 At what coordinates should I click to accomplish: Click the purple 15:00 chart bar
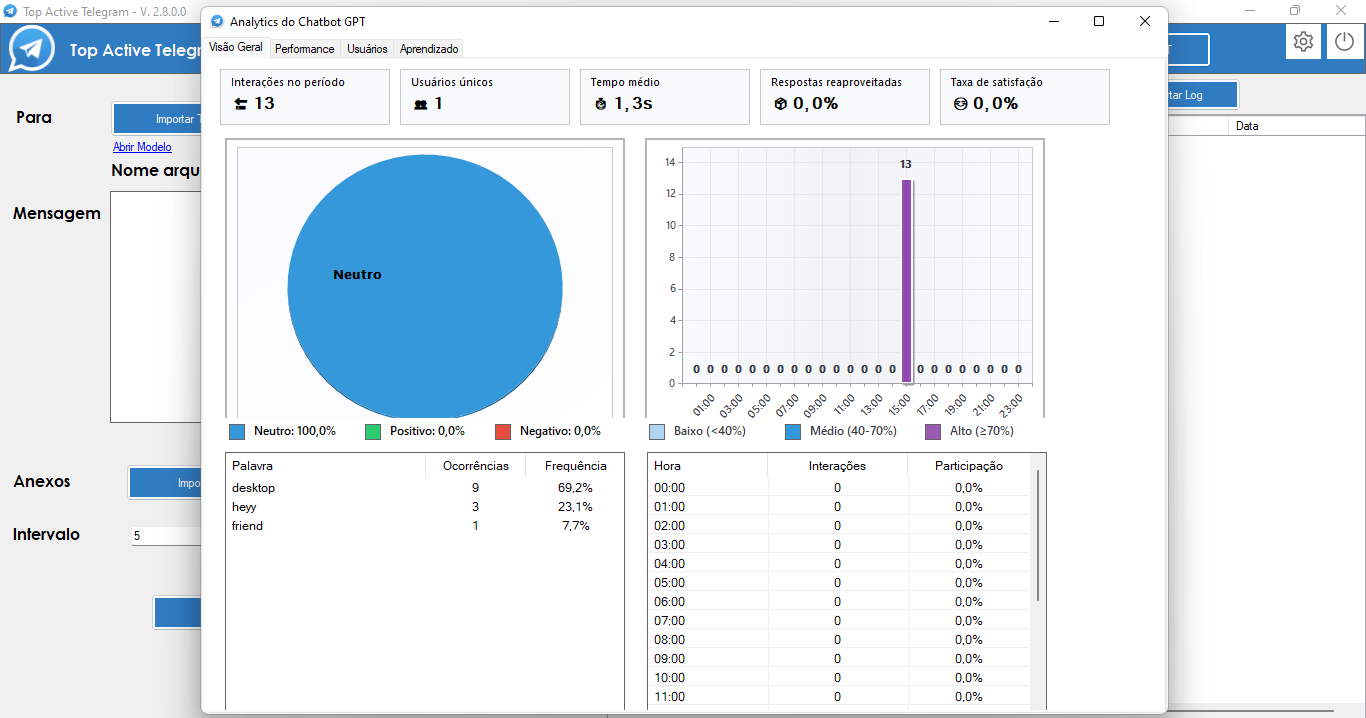906,280
